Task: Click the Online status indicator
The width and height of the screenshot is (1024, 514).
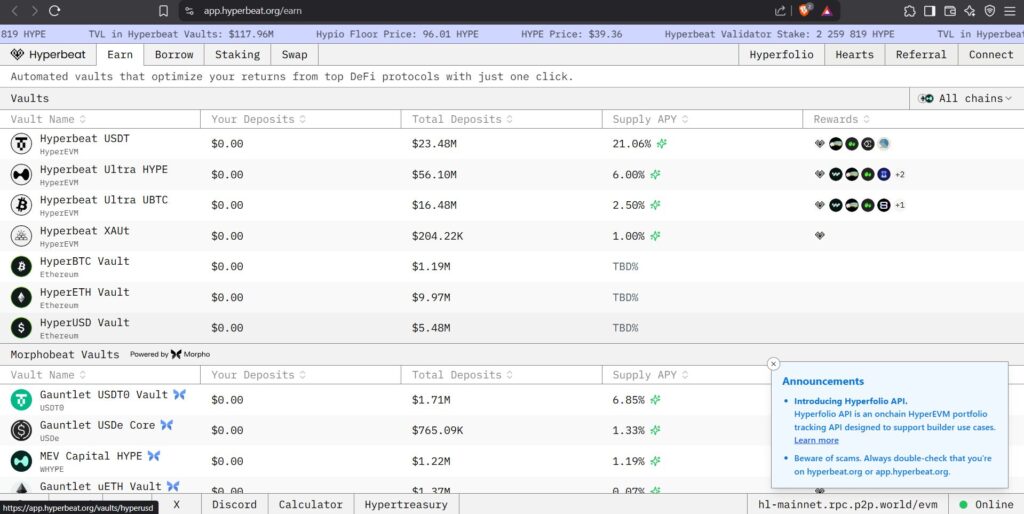Action: coord(986,504)
